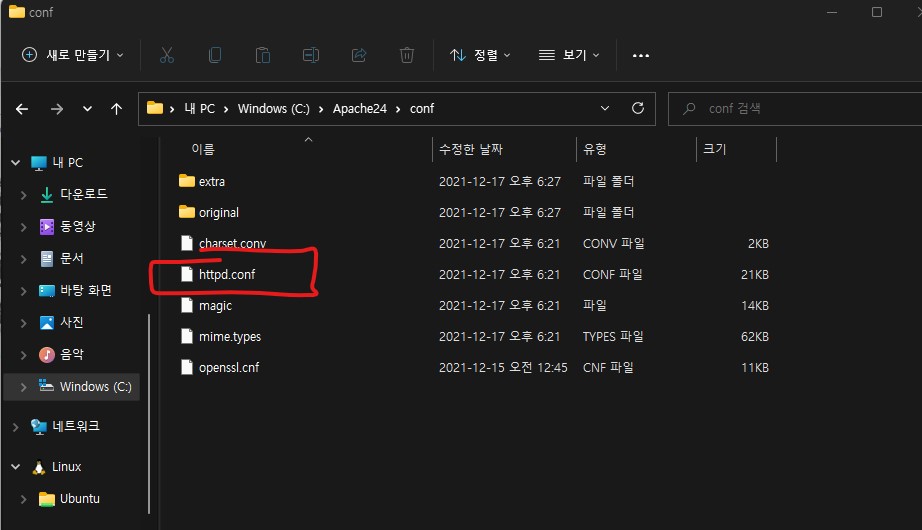Viewport: 922px width, 530px height.
Task: Click the 다운로드 download icon in sidebar
Action: point(46,195)
